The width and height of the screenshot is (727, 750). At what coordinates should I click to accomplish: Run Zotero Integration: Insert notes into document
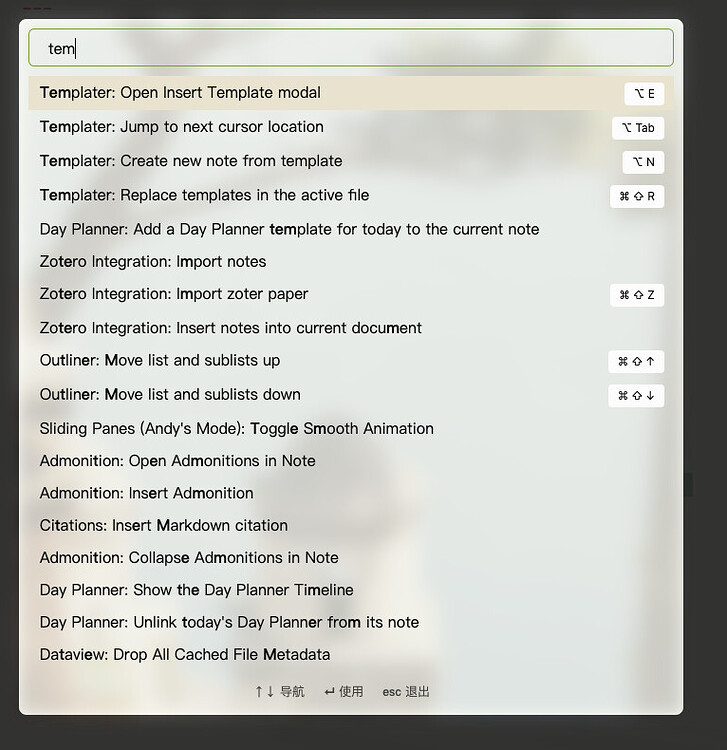point(231,328)
